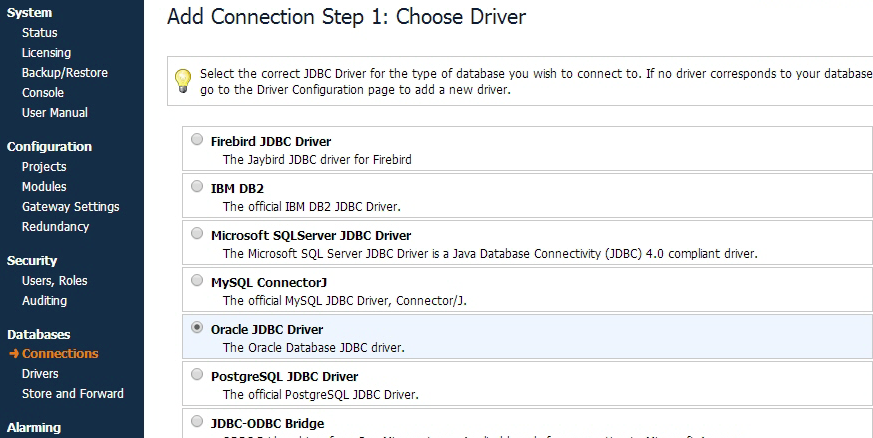The image size is (873, 438).
Task: Click the IBM DB2 title text
Action: point(237,189)
